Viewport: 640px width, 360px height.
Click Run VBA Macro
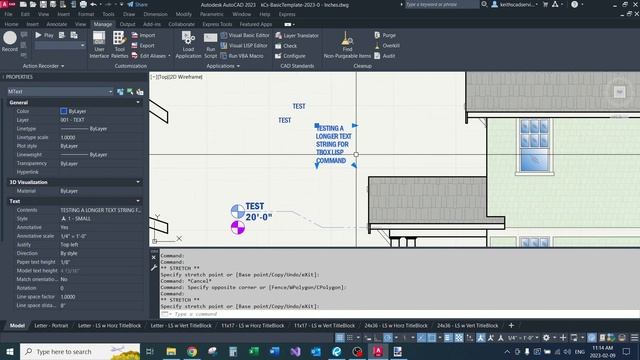[242, 56]
